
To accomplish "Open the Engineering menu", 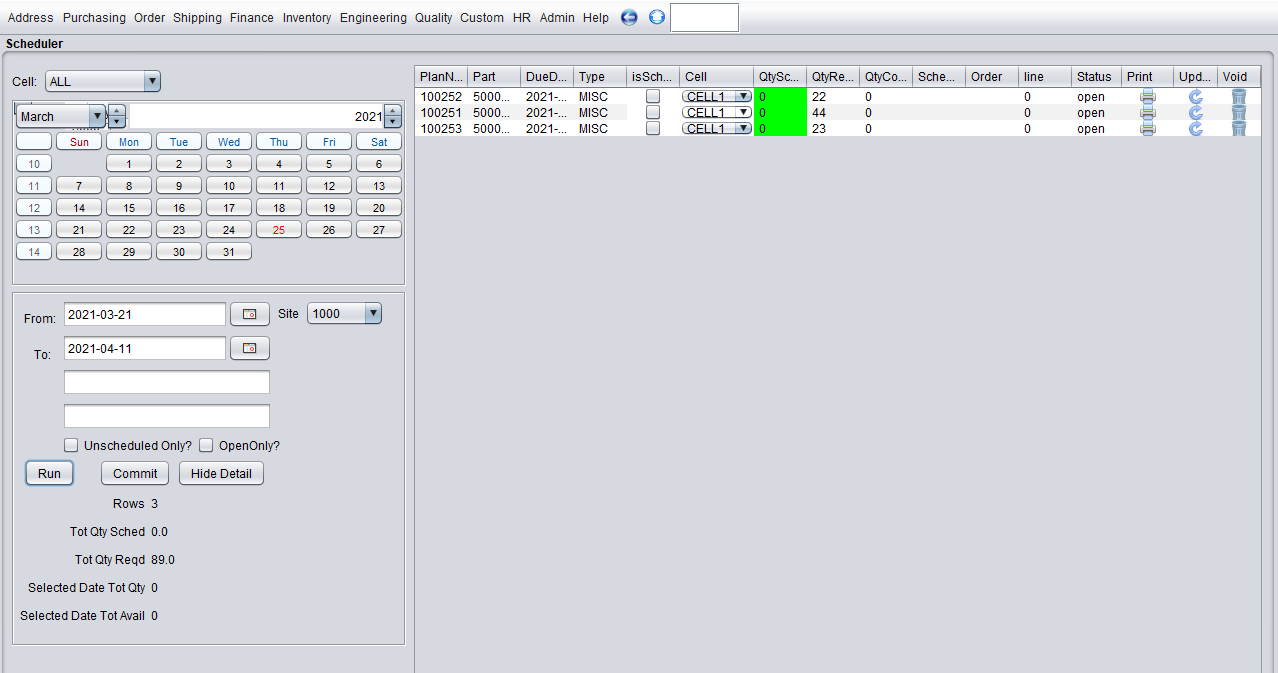I will pos(373,18).
